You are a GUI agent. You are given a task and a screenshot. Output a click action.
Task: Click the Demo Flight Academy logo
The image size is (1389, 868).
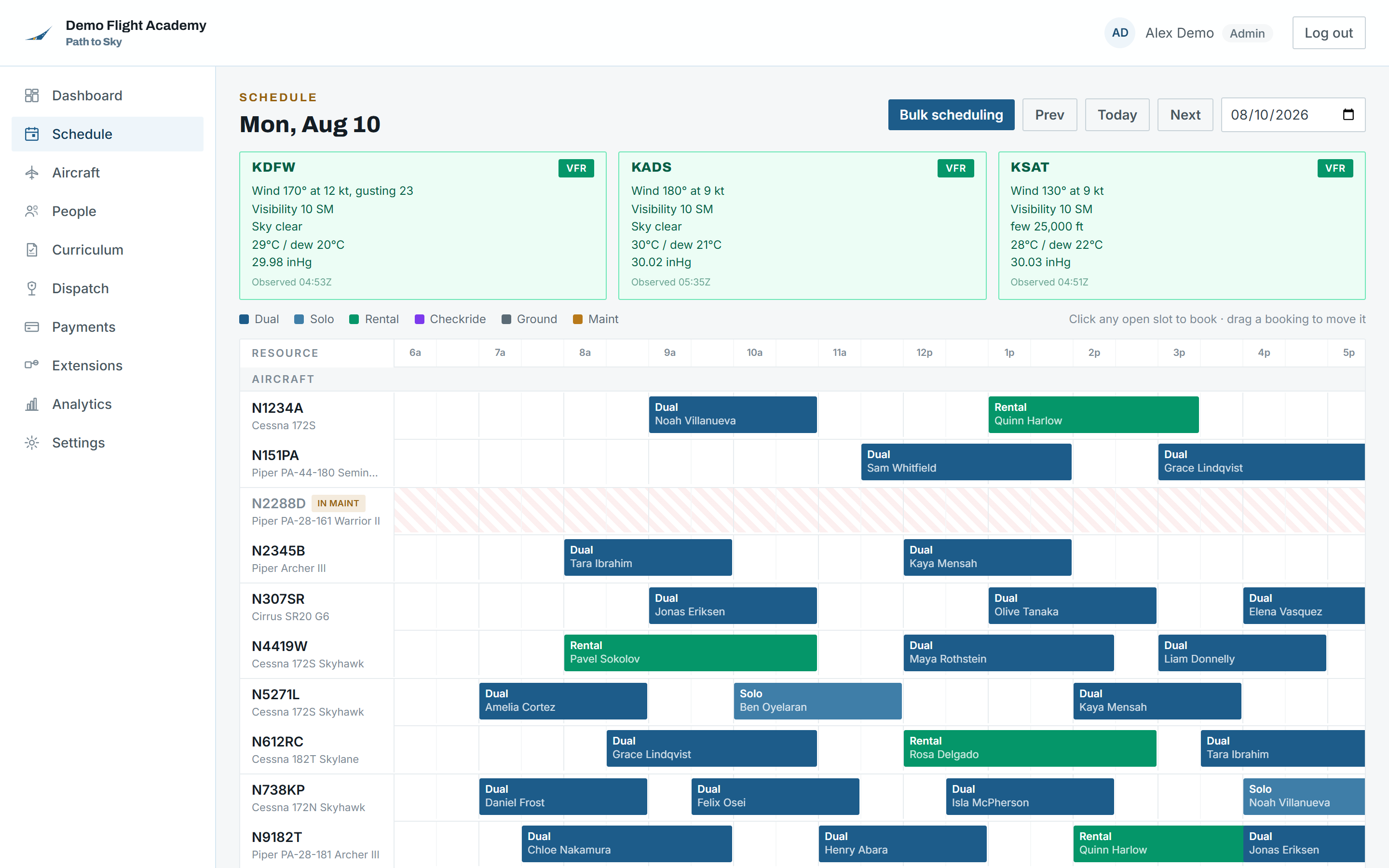coord(39,34)
